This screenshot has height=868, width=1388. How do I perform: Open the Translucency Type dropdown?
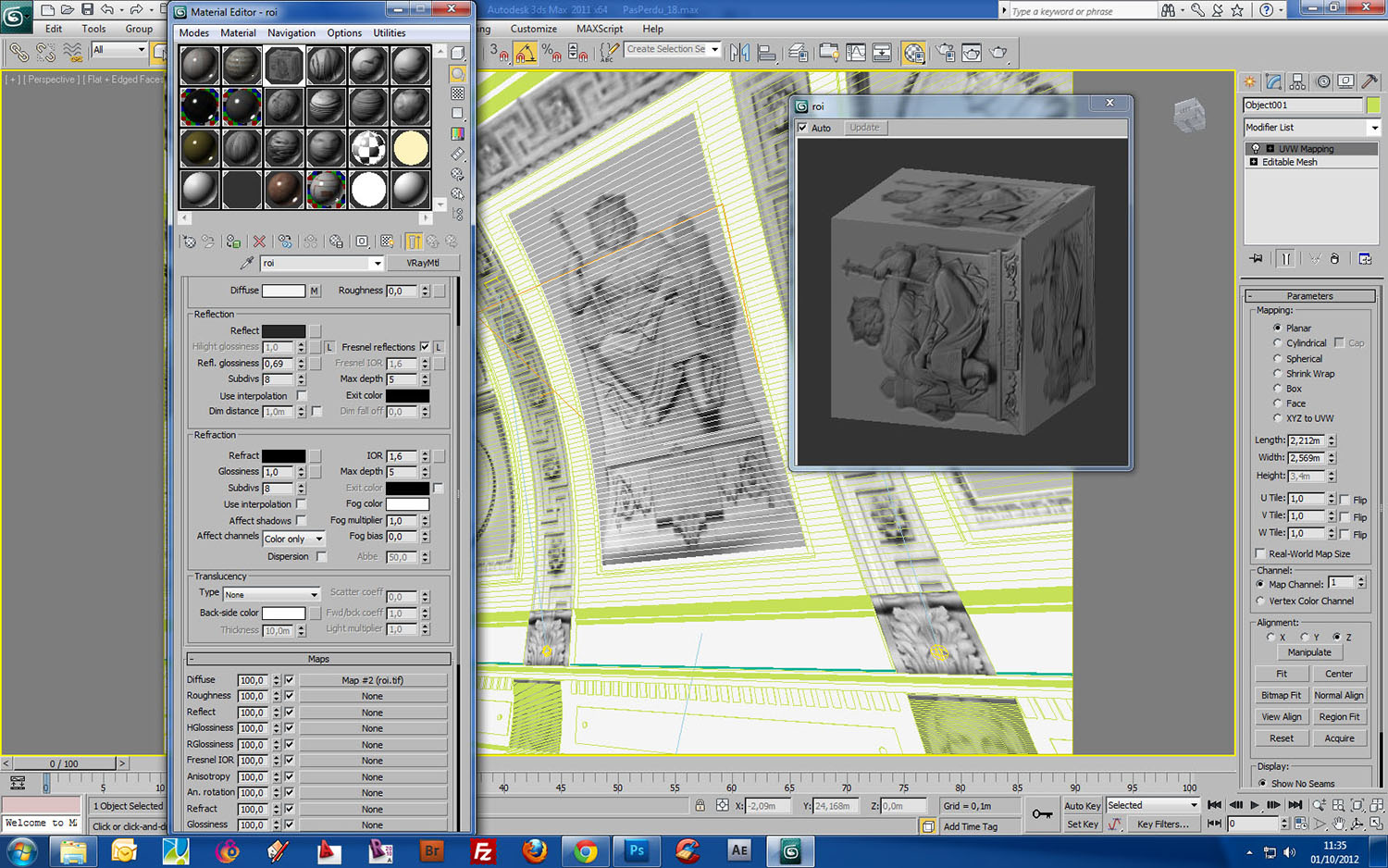coord(271,594)
